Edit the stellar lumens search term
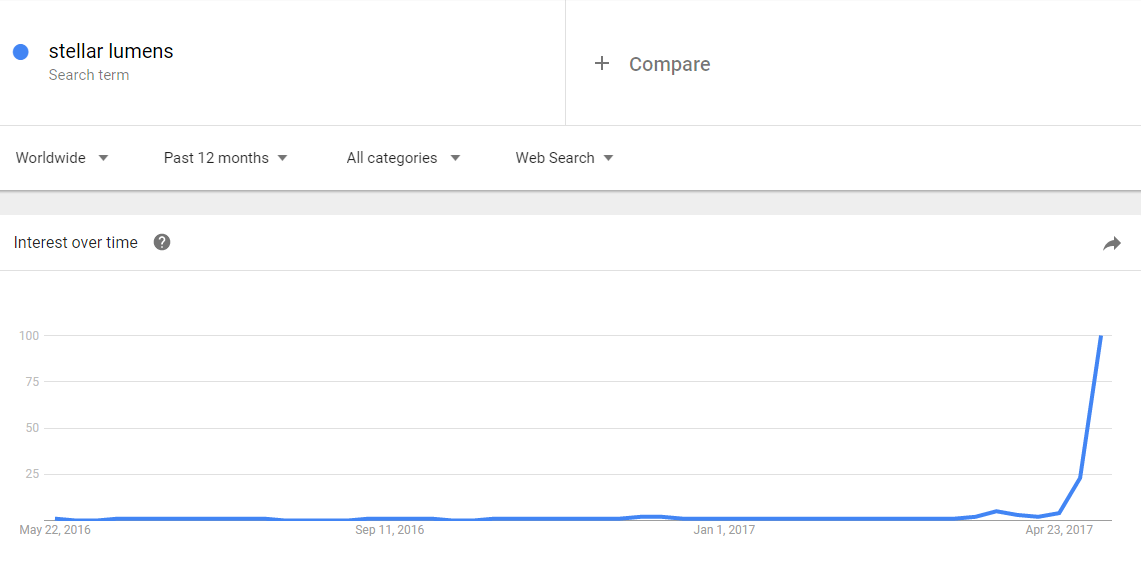 point(111,52)
